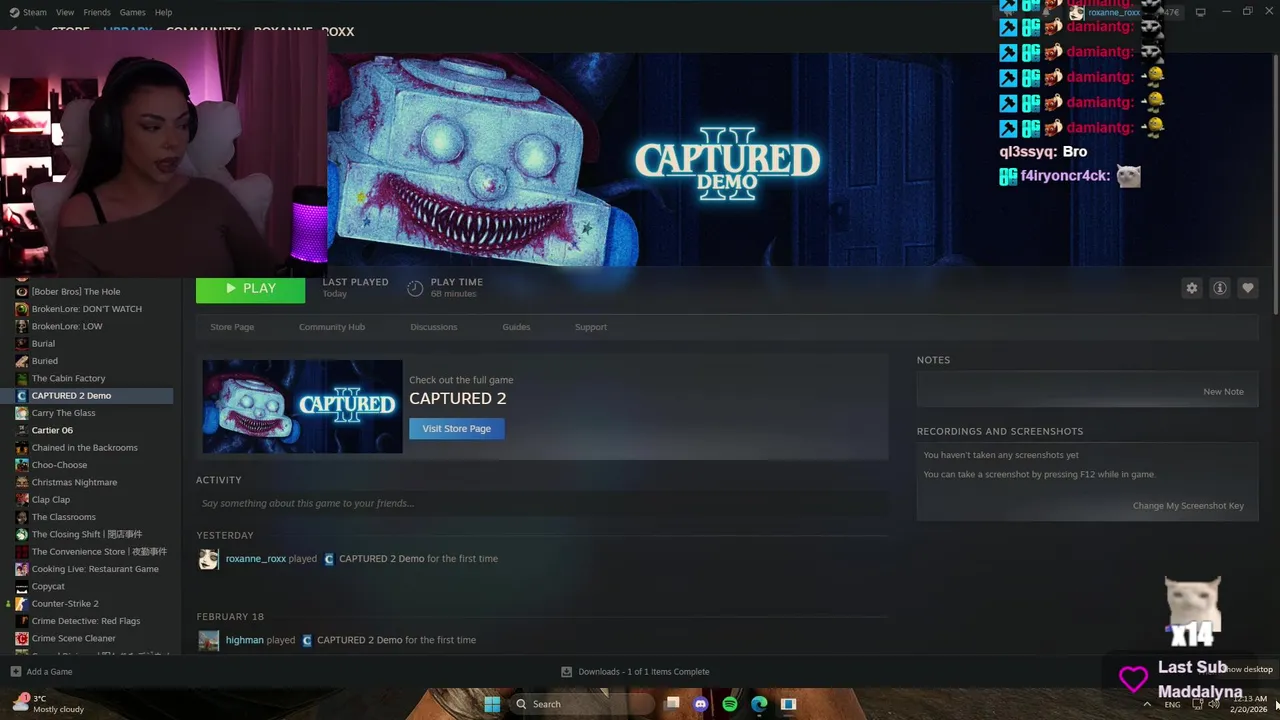1280x720 pixels.
Task: Click Change My Screenshot Key link
Action: click(x=1188, y=506)
